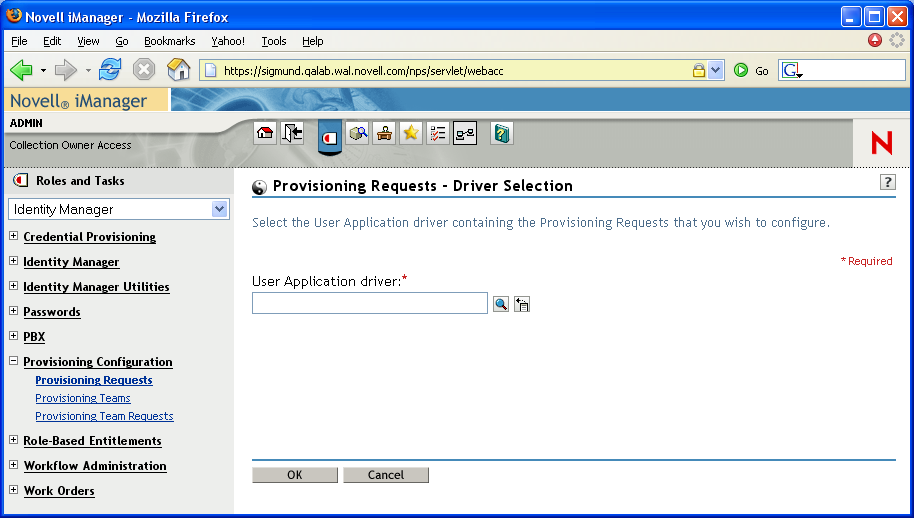Viewport: 914px width, 518px height.
Task: Open View Objects magnifier icon
Action: pos(357,133)
